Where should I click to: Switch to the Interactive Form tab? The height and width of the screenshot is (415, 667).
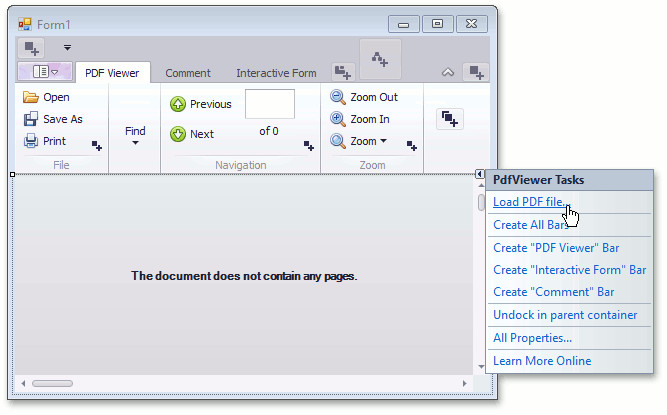tap(276, 73)
